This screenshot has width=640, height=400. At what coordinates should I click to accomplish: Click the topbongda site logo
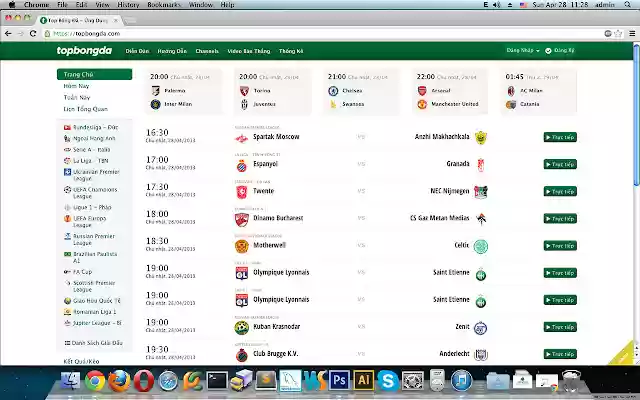click(x=84, y=51)
